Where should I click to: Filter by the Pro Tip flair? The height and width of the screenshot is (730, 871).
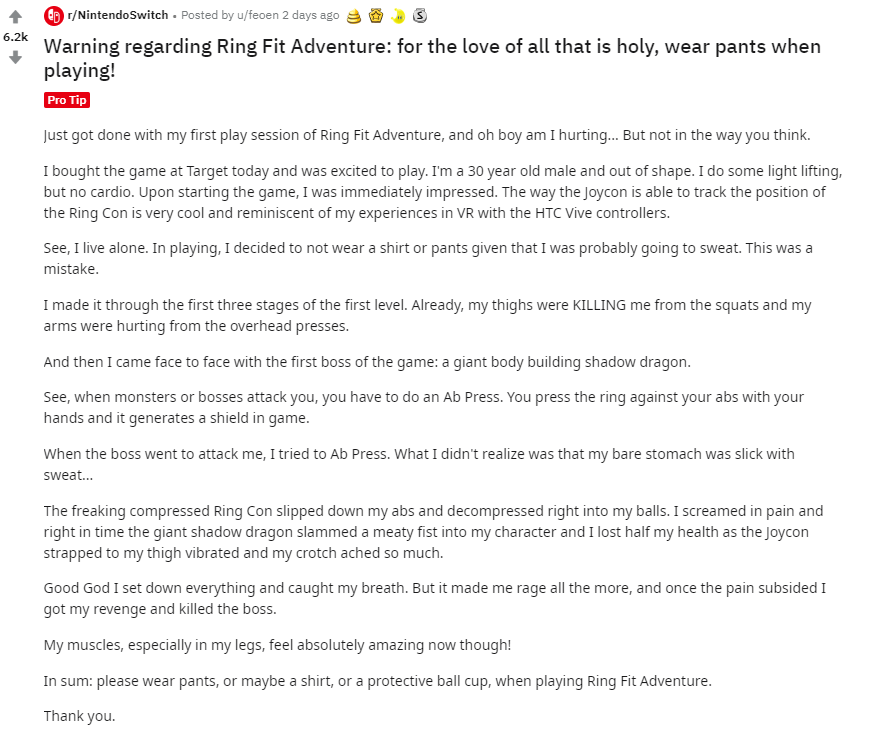tap(67, 100)
